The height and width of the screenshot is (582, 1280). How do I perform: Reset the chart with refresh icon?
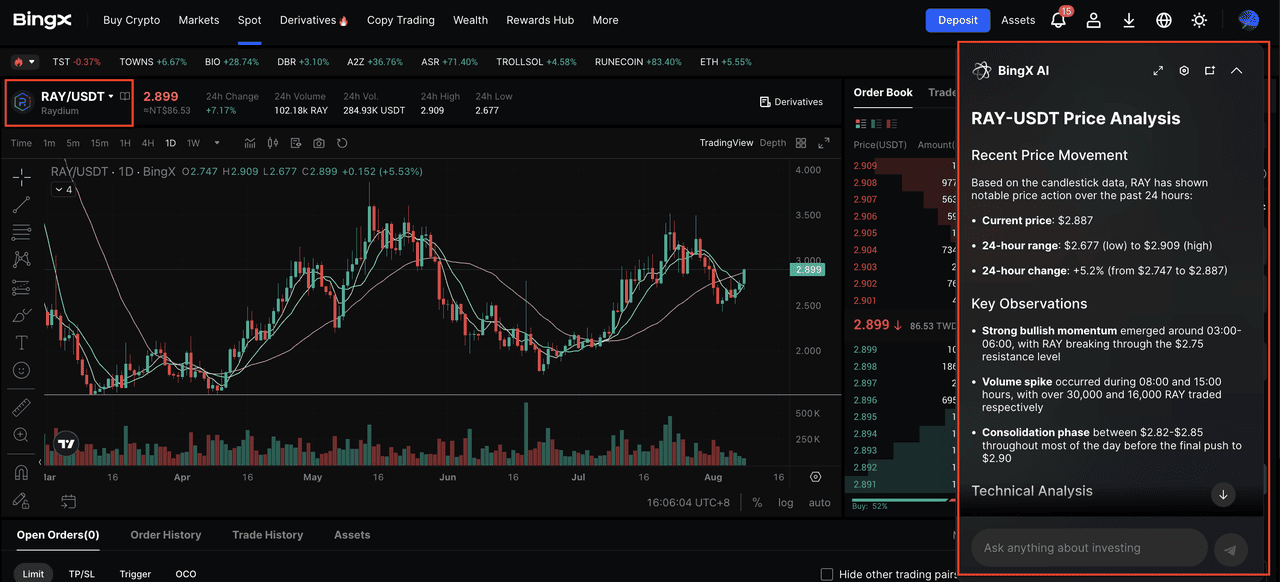(342, 143)
